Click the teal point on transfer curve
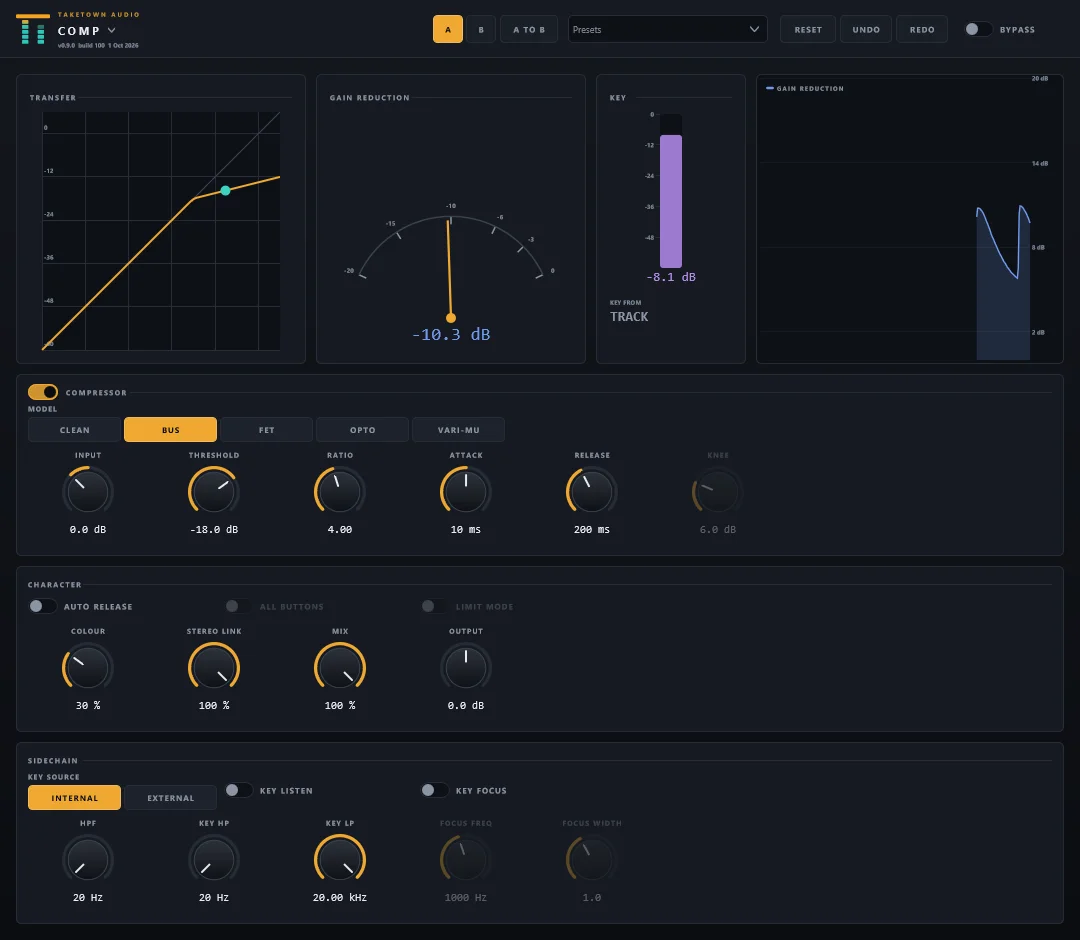 click(x=225, y=190)
